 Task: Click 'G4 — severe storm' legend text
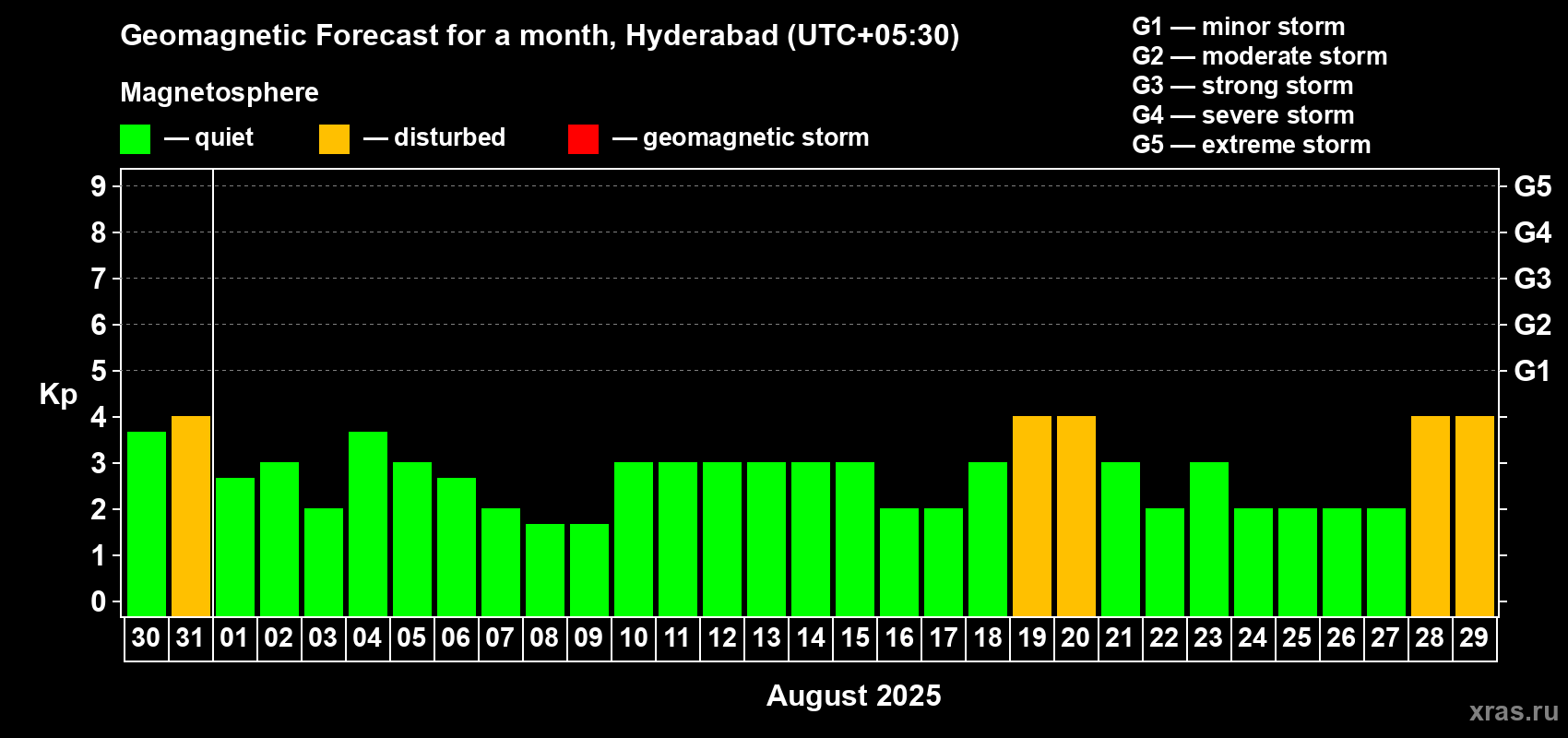click(x=1243, y=115)
